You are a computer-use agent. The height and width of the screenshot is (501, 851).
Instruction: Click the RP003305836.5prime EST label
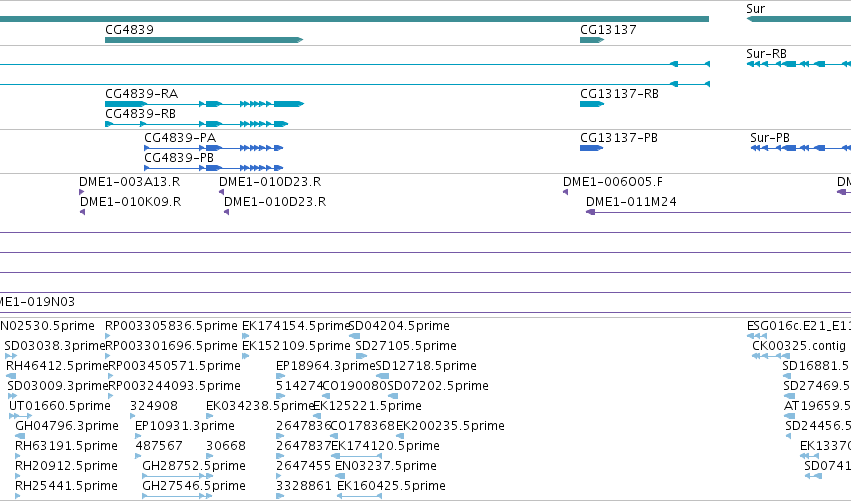pyautogui.click(x=172, y=326)
